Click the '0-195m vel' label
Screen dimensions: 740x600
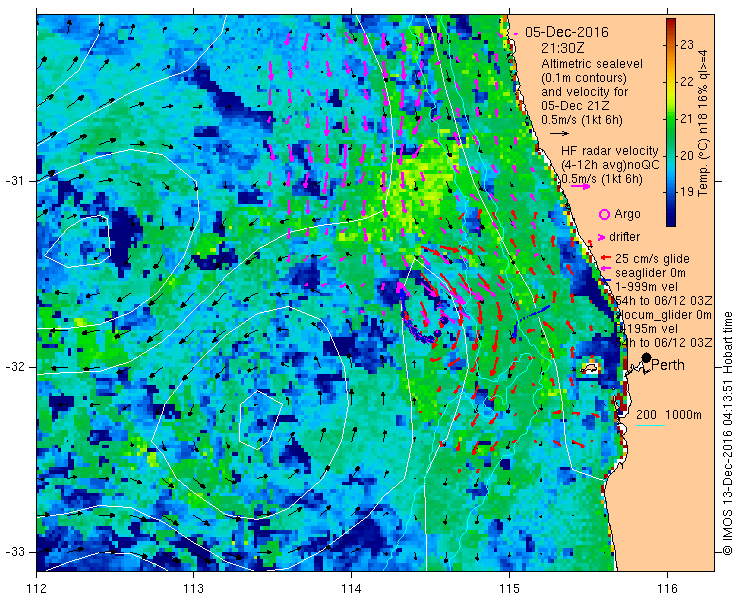[x=648, y=329]
